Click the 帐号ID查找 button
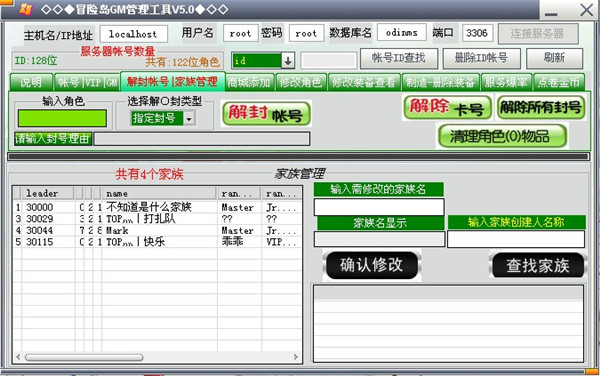 click(399, 58)
